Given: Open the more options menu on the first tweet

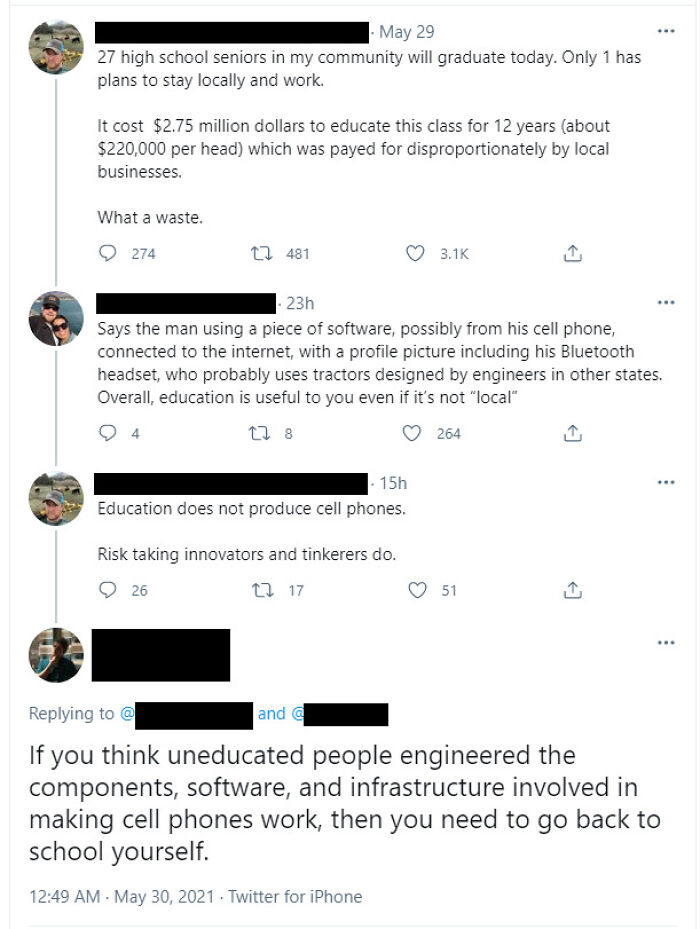Looking at the screenshot, I should pos(666,30).
